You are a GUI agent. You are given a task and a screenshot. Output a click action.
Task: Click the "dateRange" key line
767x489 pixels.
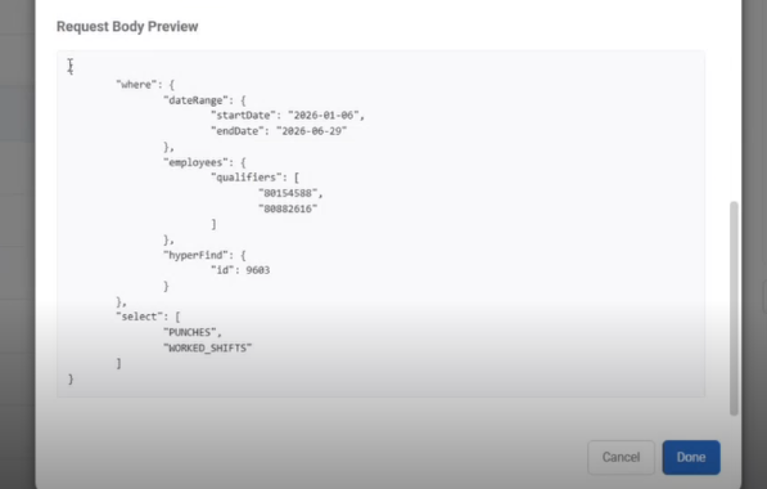[x=205, y=100]
